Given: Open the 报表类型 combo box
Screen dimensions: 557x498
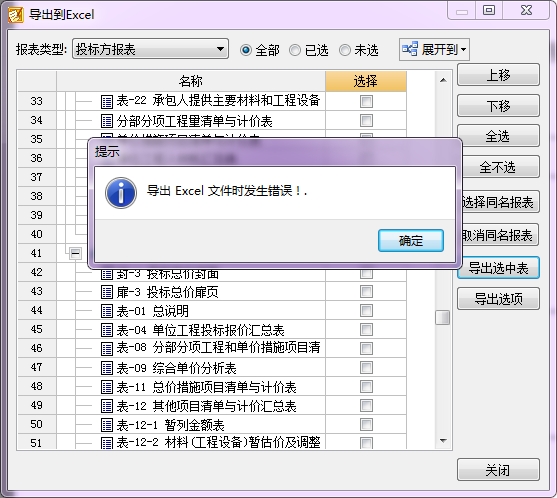Looking at the screenshot, I should coord(150,49).
